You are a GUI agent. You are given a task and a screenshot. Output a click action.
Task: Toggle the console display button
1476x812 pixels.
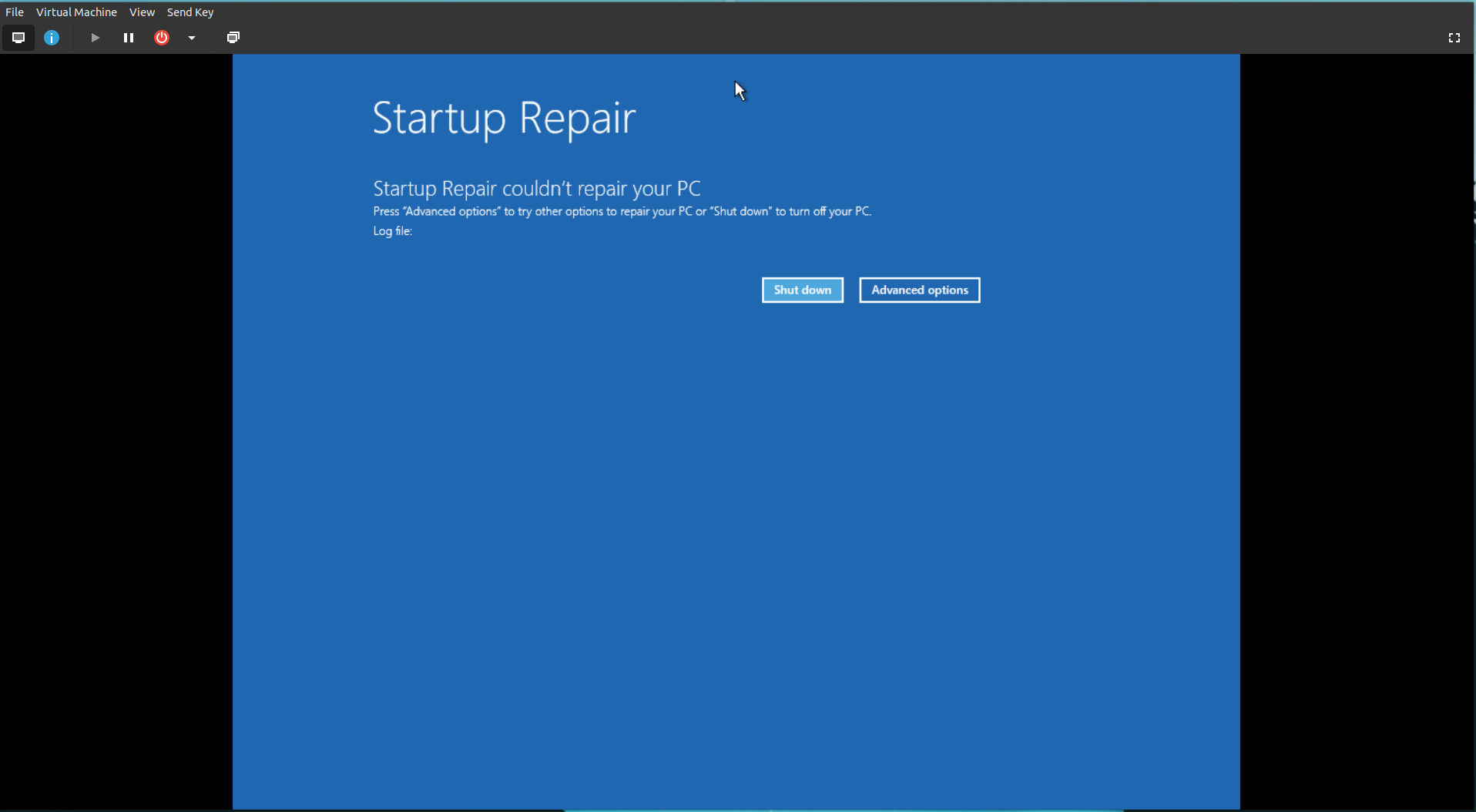(x=18, y=38)
